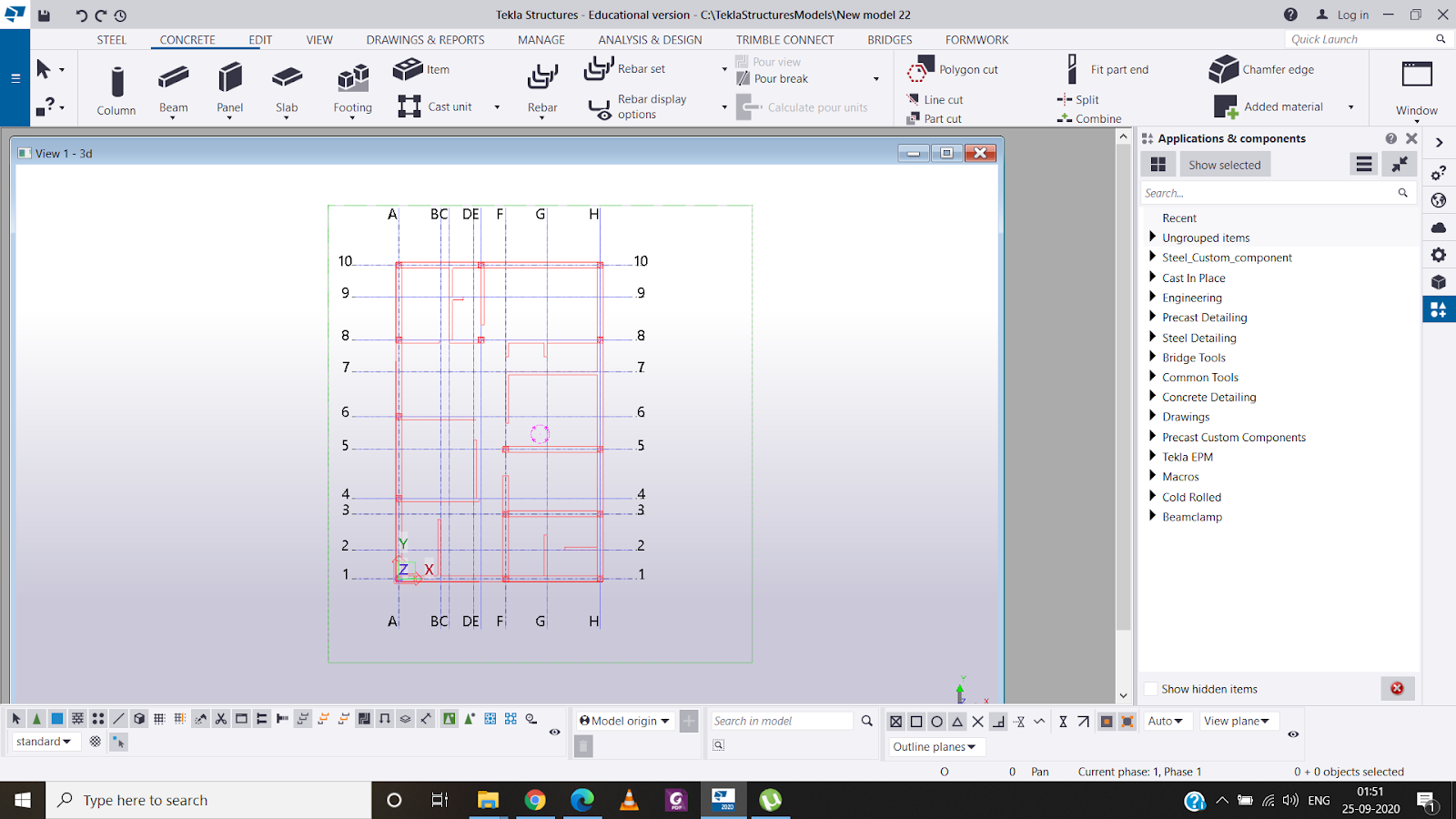The height and width of the screenshot is (819, 1456).
Task: Toggle Snap to centre points circle switch
Action: 936,722
